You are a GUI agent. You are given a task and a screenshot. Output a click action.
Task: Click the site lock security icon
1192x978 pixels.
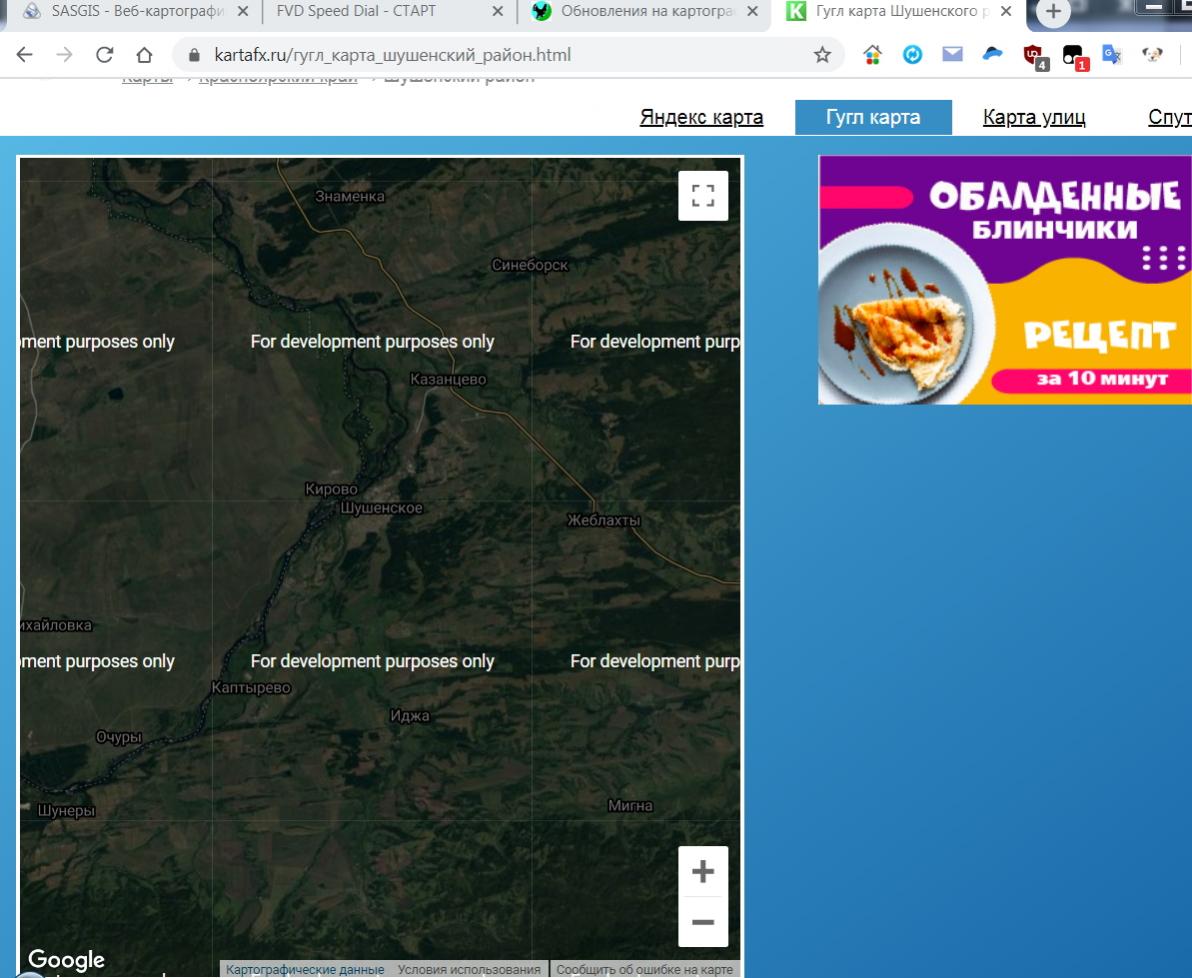(195, 55)
